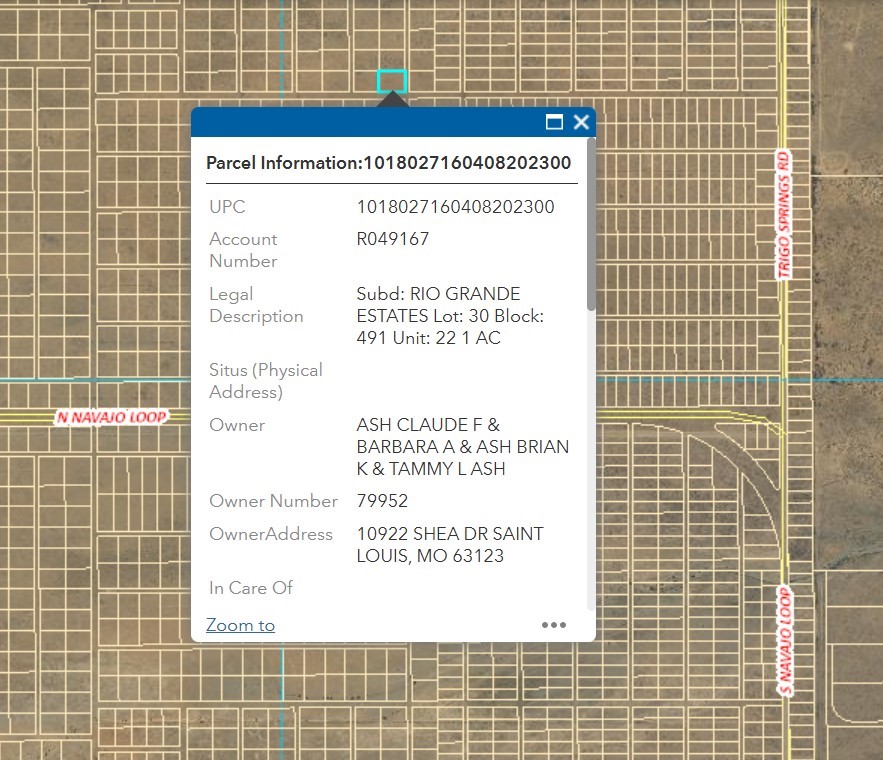
Task: Click the popup's vertical scrollbar thumb
Action: point(591,225)
